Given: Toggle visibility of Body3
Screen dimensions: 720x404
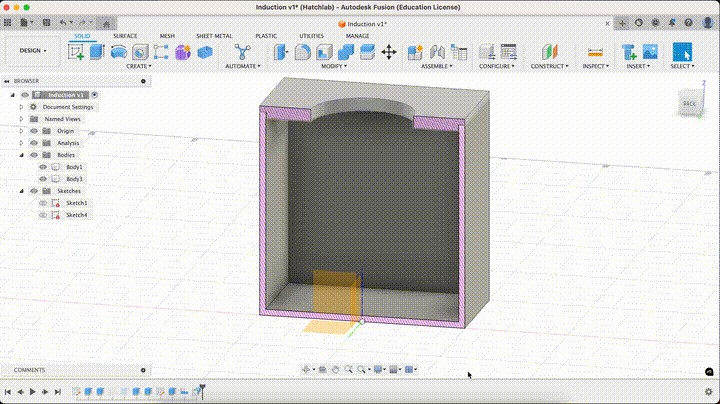Looking at the screenshot, I should 43,179.
